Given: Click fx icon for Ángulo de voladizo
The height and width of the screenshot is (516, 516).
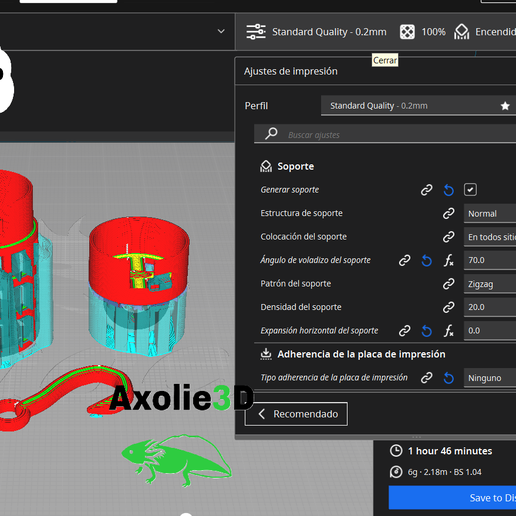Looking at the screenshot, I should pos(449,260).
